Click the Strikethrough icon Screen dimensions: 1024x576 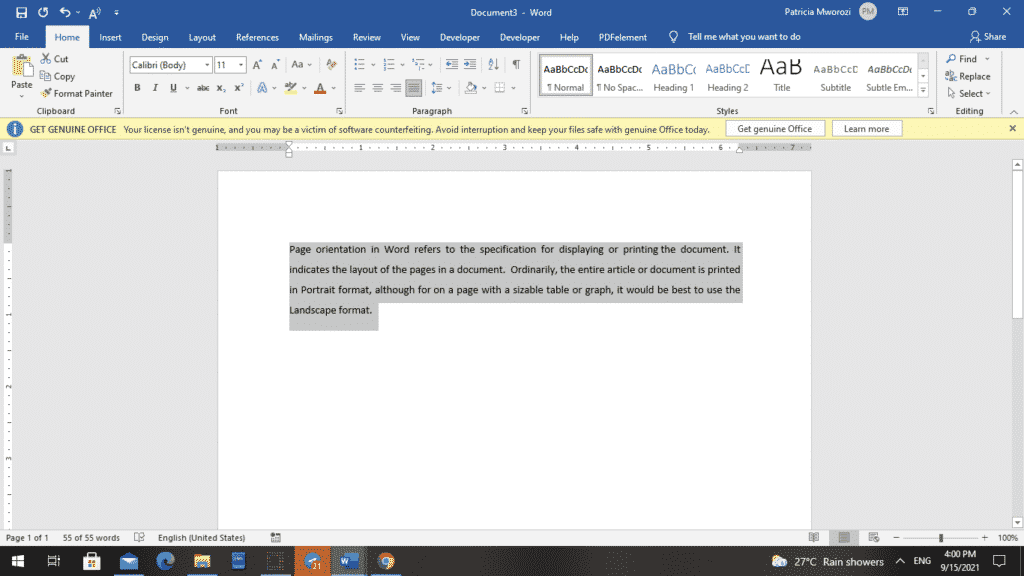click(x=202, y=87)
